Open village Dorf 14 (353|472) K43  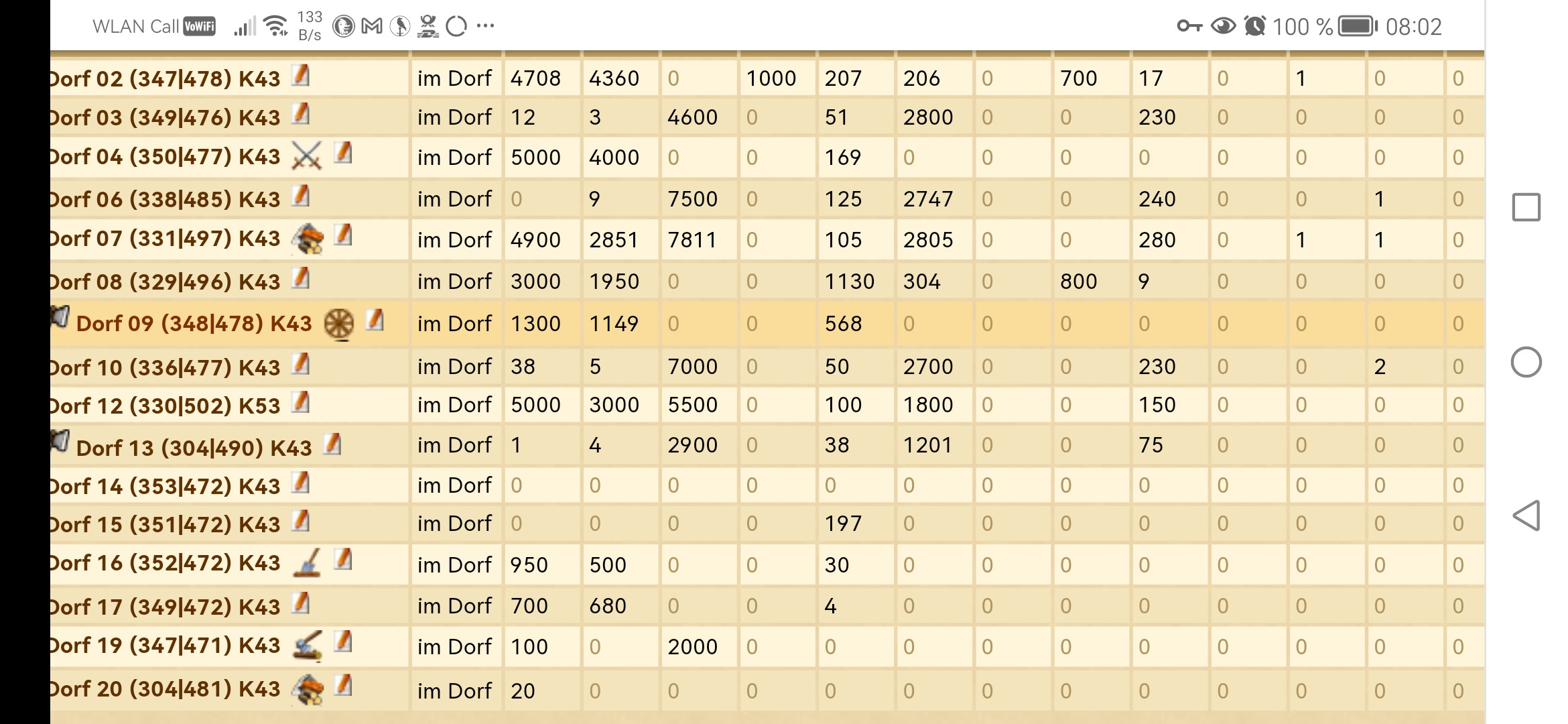pyautogui.click(x=165, y=486)
